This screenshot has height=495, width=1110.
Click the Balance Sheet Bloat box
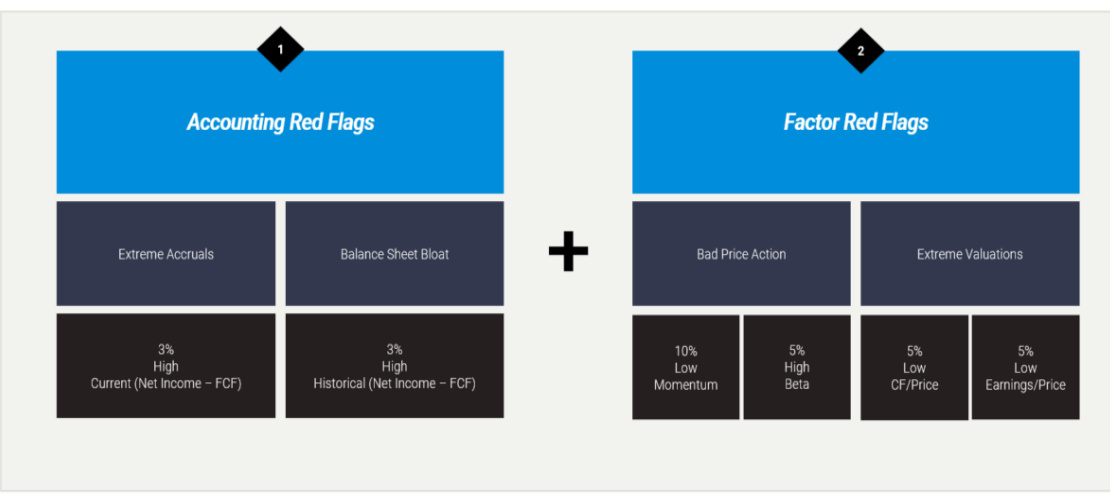pos(395,254)
